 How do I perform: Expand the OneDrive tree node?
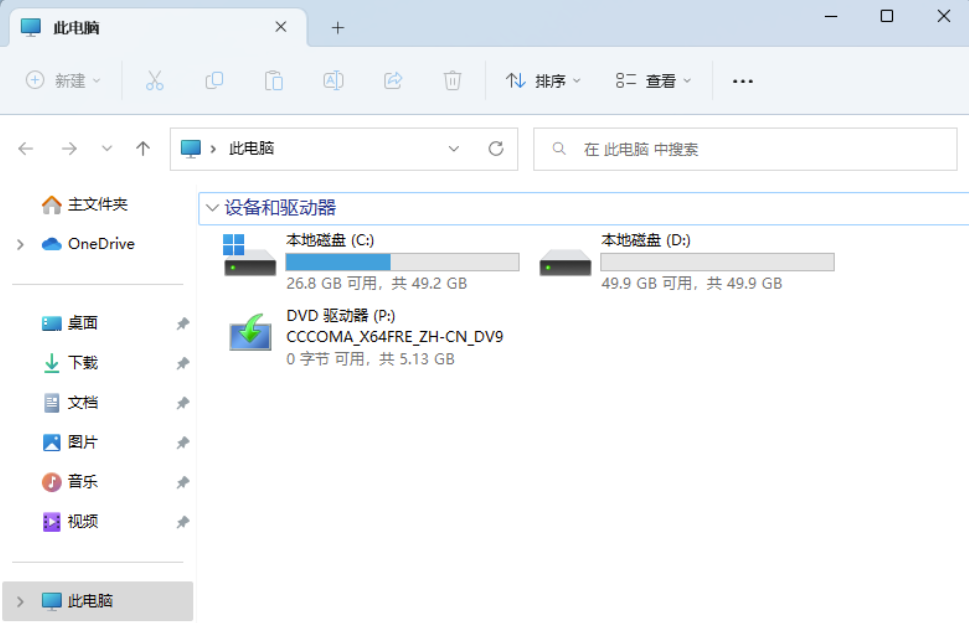coord(20,245)
